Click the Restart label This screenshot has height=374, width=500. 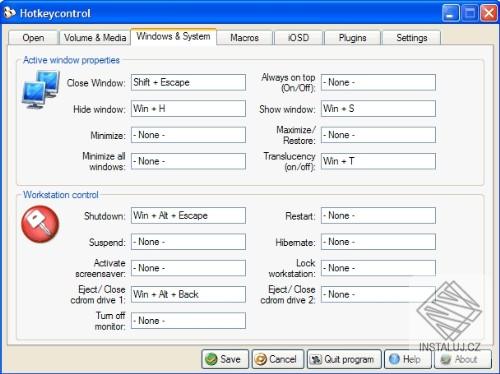(x=300, y=216)
